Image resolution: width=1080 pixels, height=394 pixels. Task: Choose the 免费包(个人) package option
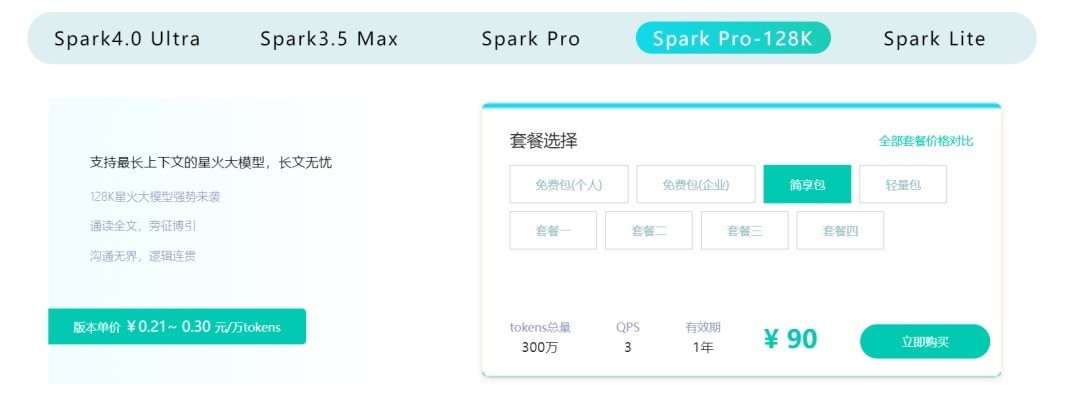point(569,185)
